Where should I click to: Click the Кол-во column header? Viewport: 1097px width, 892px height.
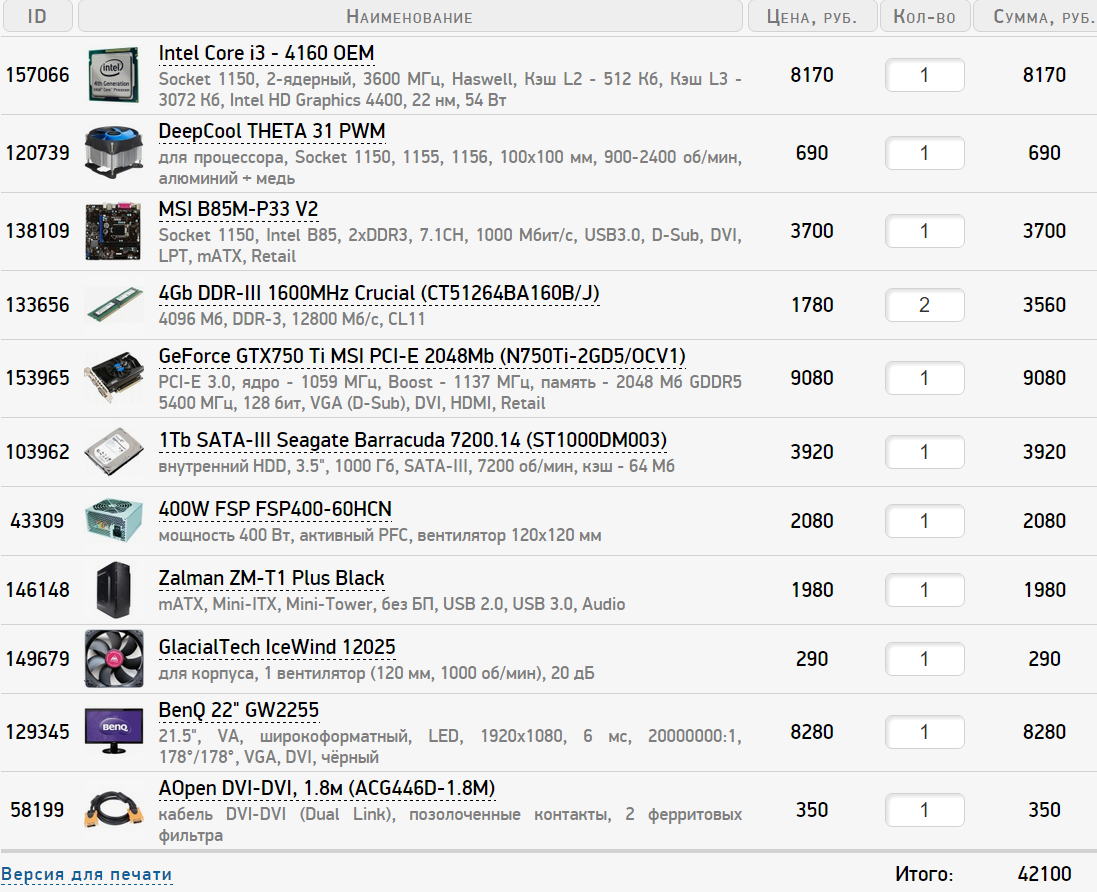click(924, 16)
